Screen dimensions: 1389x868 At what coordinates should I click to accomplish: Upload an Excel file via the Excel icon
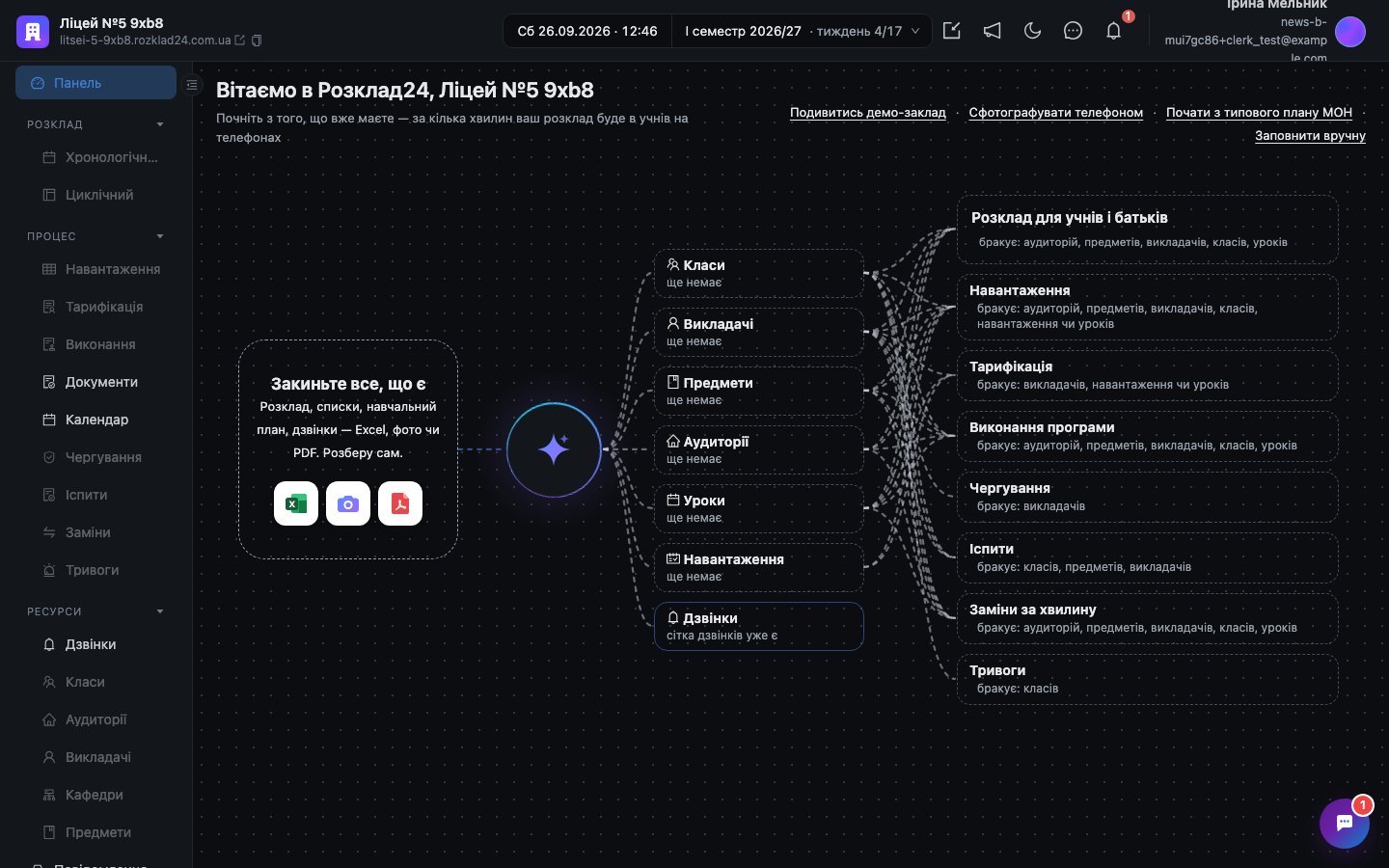296,503
